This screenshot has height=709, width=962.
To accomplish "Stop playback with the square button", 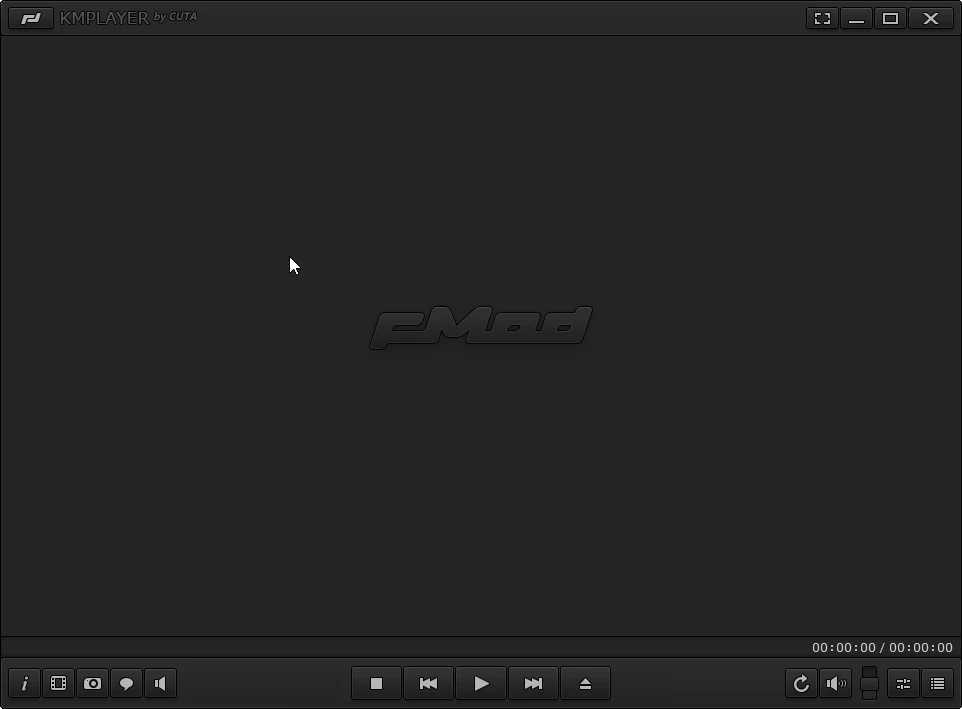I will pos(377,683).
